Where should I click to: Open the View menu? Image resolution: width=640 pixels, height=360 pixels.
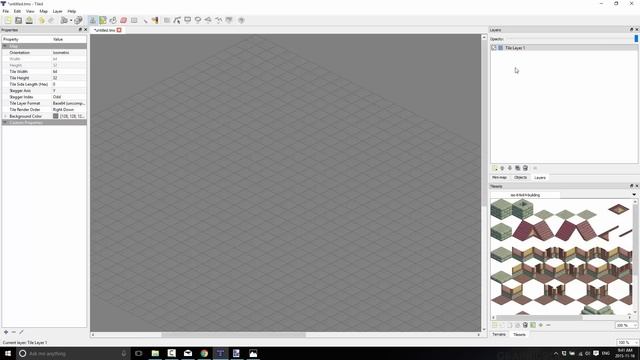point(30,11)
